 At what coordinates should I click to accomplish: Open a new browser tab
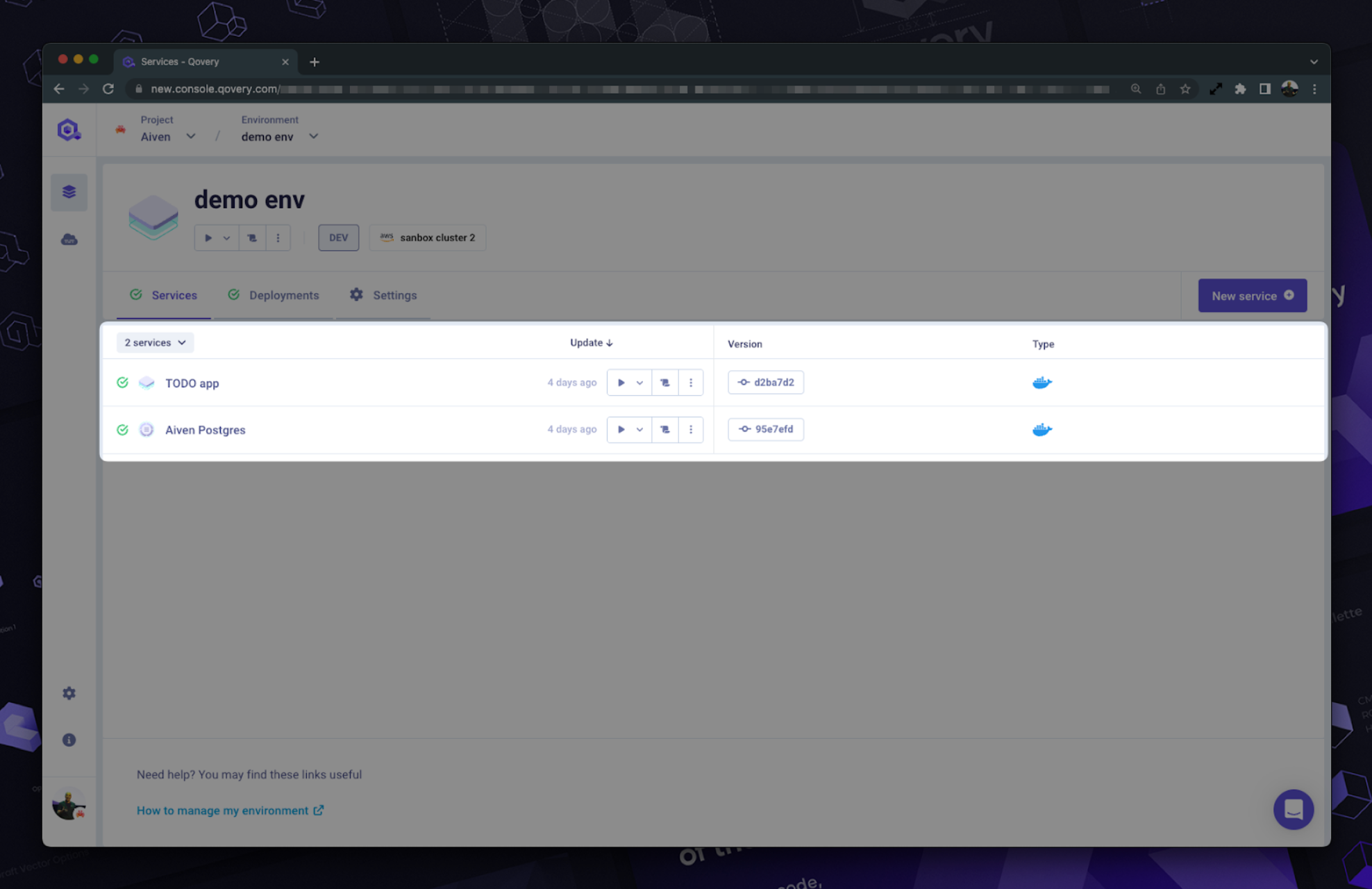315,62
